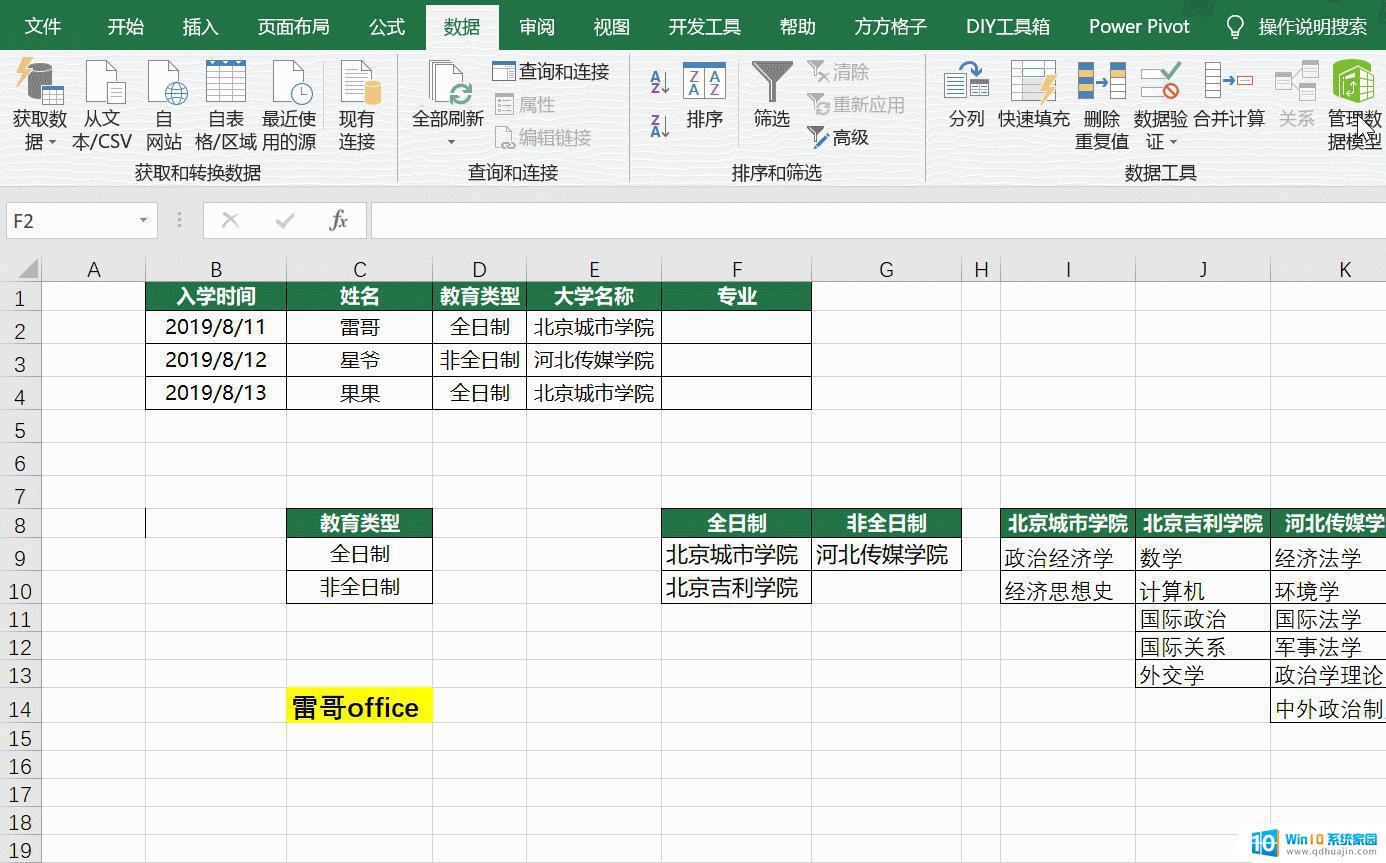Sort ascending with the A-Z icon
The image size is (1386, 863).
(659, 82)
